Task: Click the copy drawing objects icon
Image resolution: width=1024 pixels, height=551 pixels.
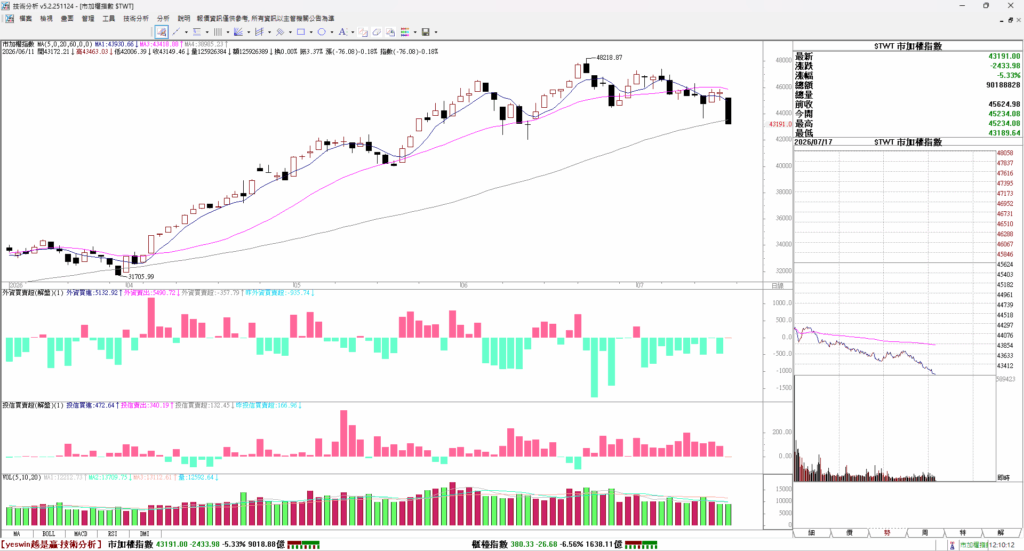Action: (362, 32)
